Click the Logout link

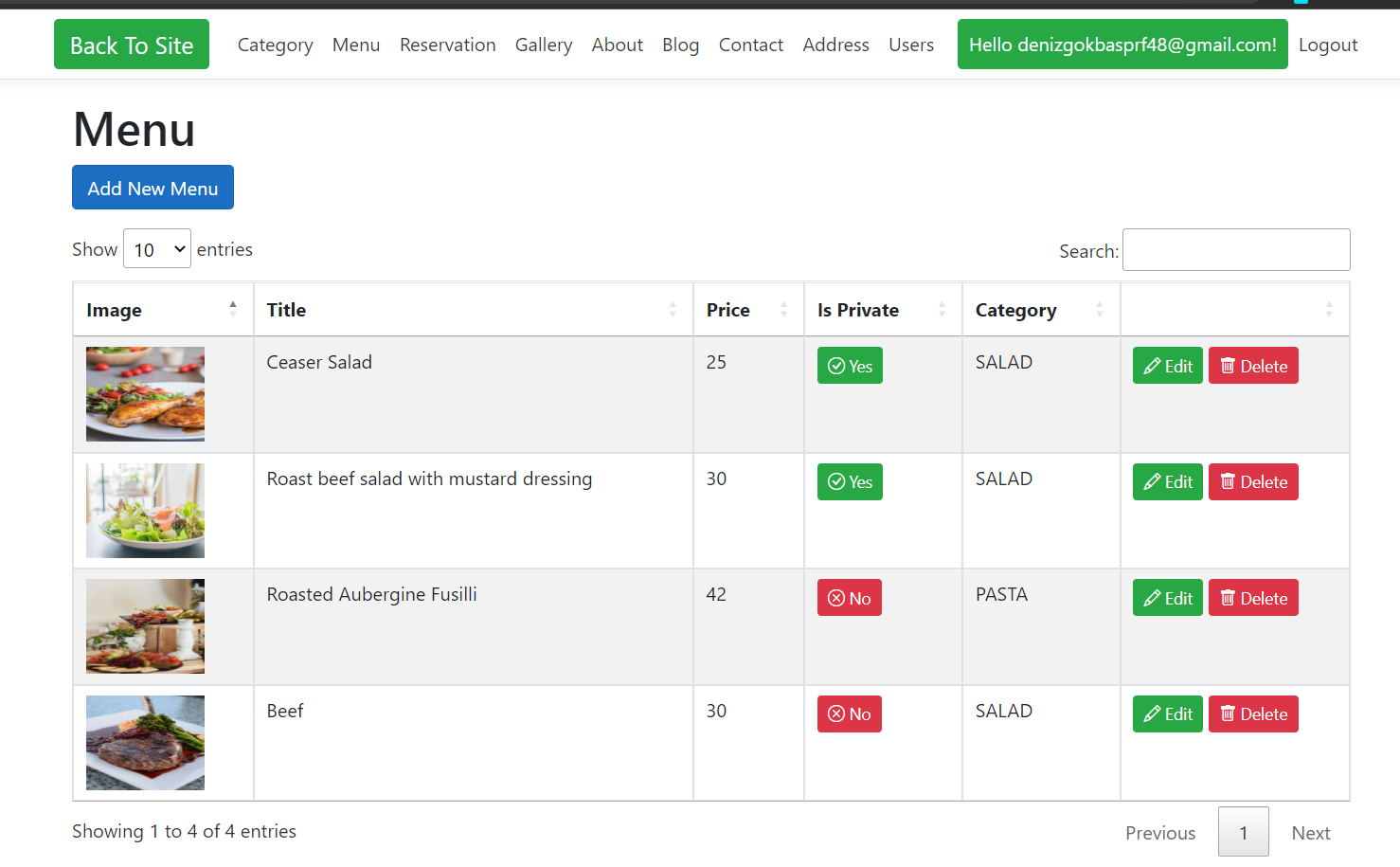pos(1327,45)
